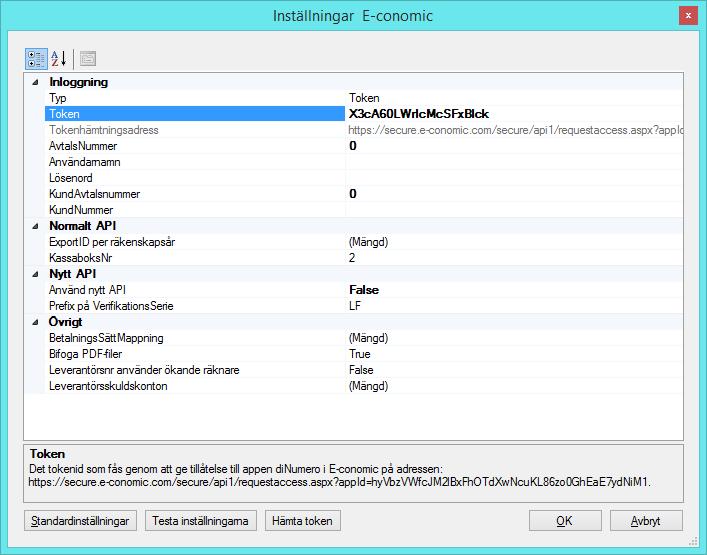
Task: Select ExportID per räkenskapsår row
Action: (364, 242)
